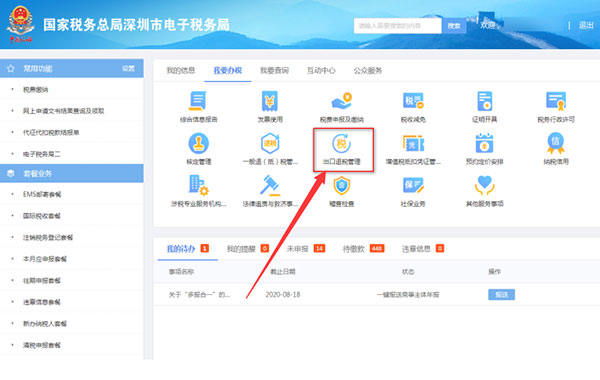The image size is (600, 380).
Task: Open the 社保业务 social insurance icon
Action: click(x=413, y=186)
